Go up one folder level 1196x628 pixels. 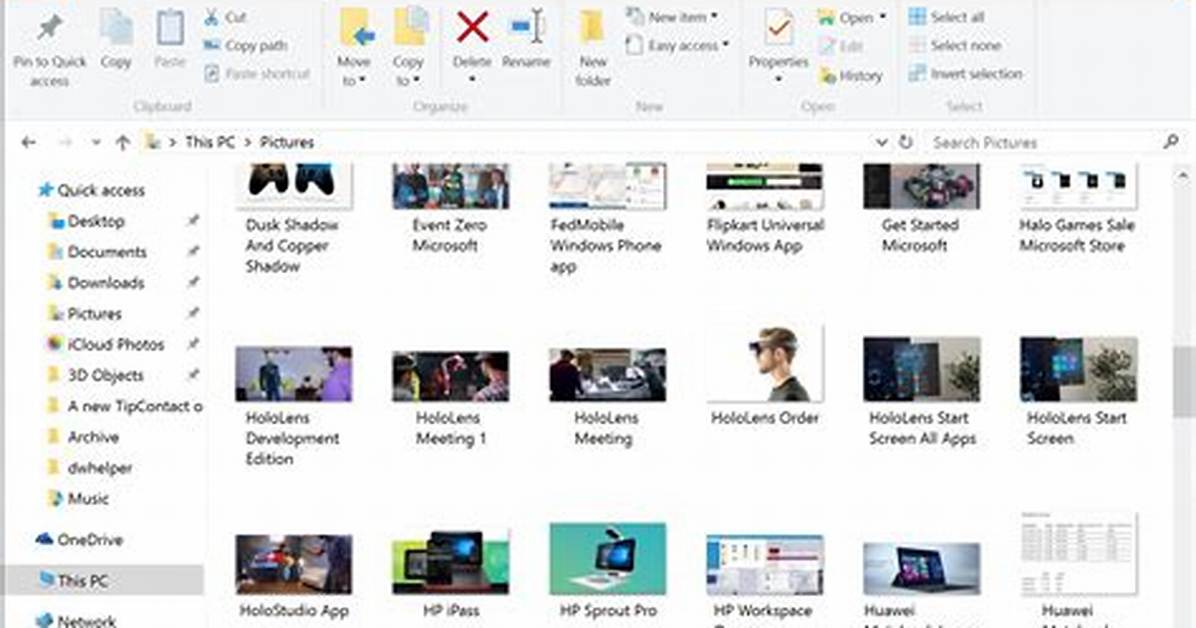click(x=123, y=142)
